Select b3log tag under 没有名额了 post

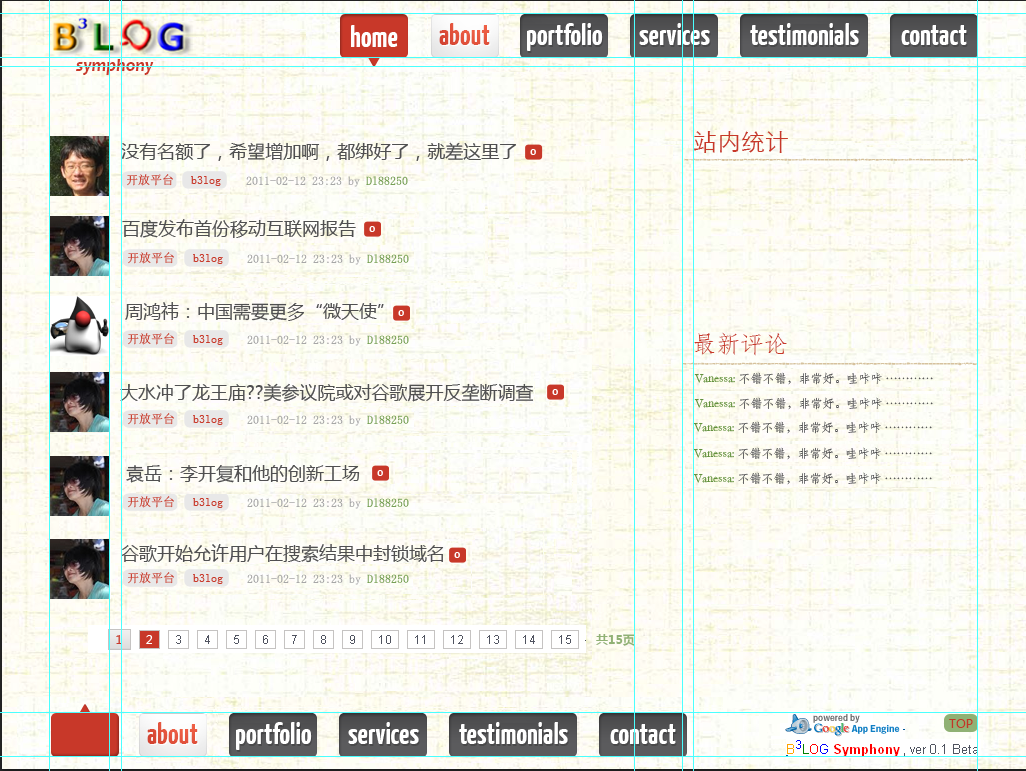205,180
